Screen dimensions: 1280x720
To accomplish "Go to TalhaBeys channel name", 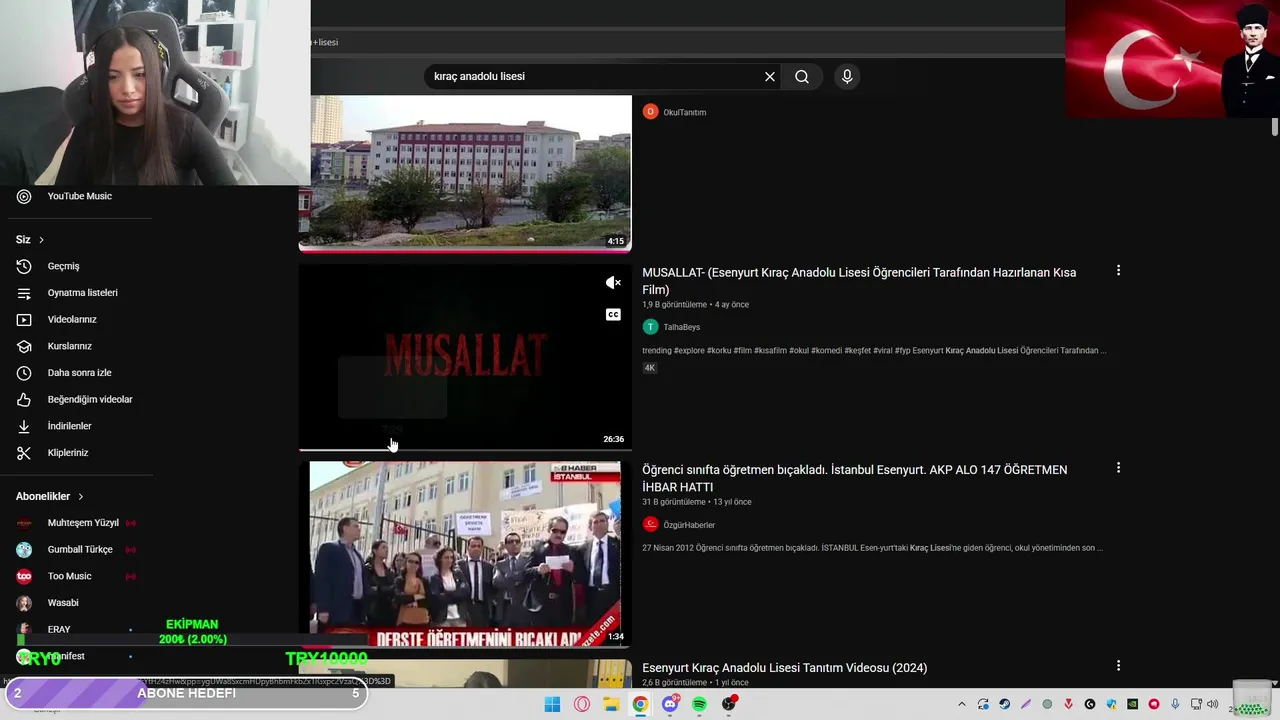I will 682,327.
